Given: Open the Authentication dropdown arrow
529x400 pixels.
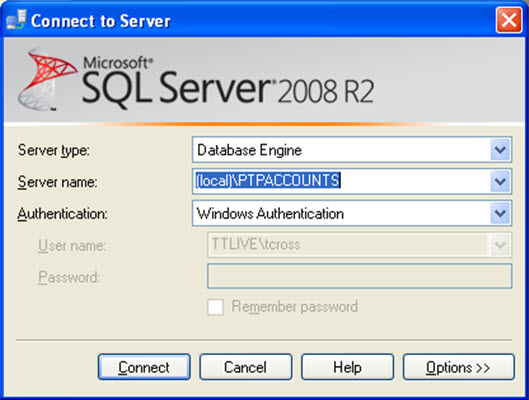Looking at the screenshot, I should click(x=500, y=213).
